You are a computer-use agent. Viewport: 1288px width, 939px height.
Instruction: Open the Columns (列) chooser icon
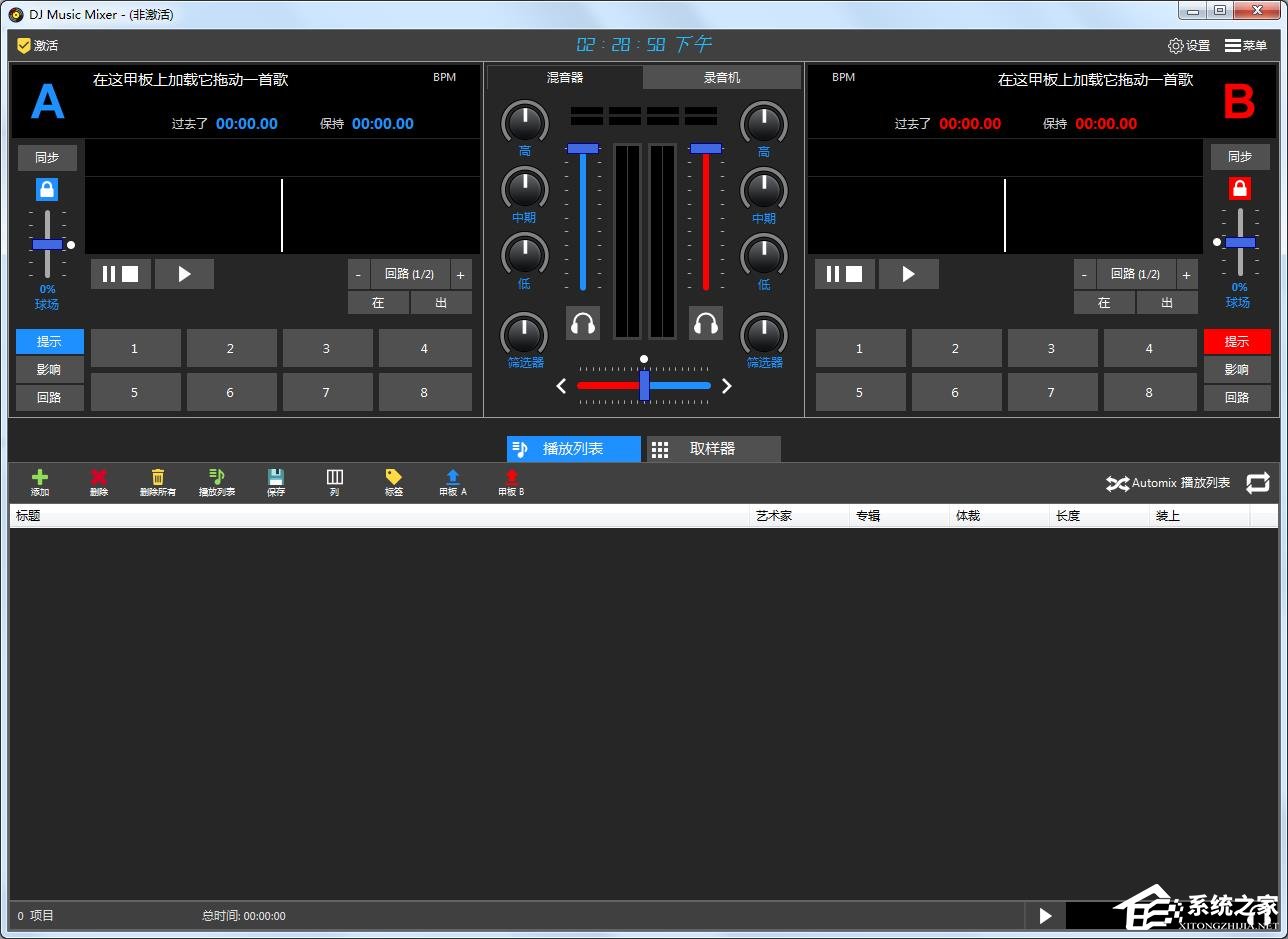335,479
